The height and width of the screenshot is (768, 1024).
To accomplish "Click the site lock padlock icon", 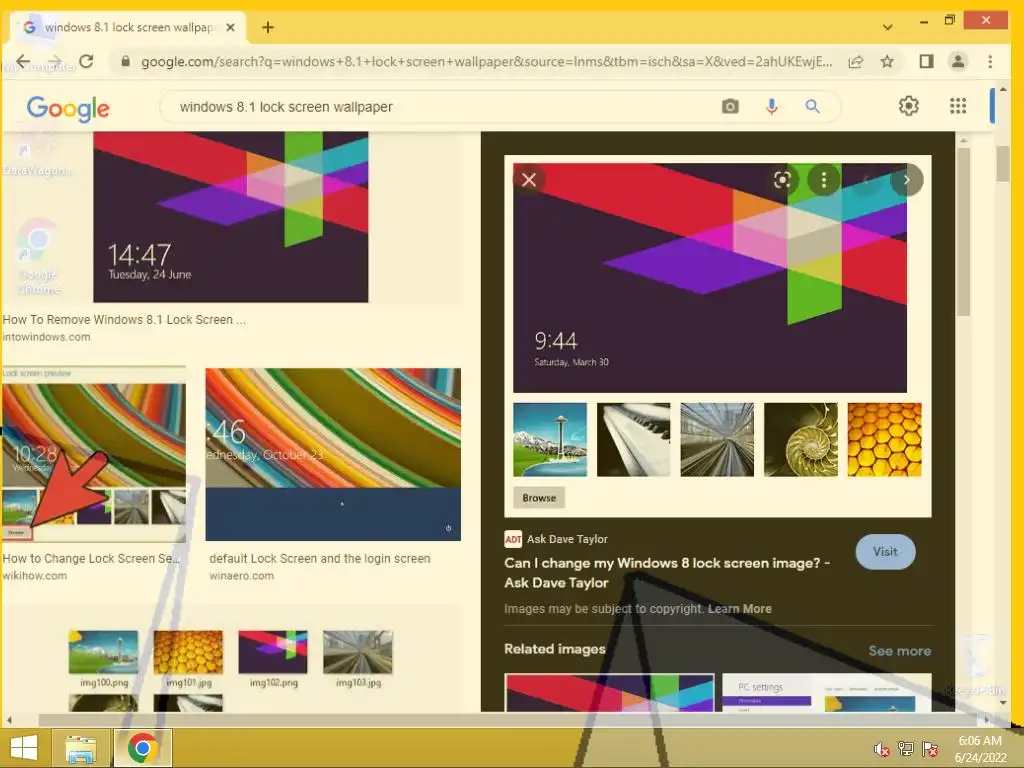I will coord(126,61).
